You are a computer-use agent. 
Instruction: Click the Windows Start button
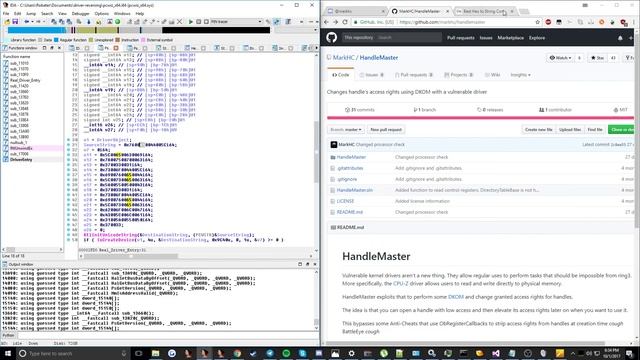point(8,353)
